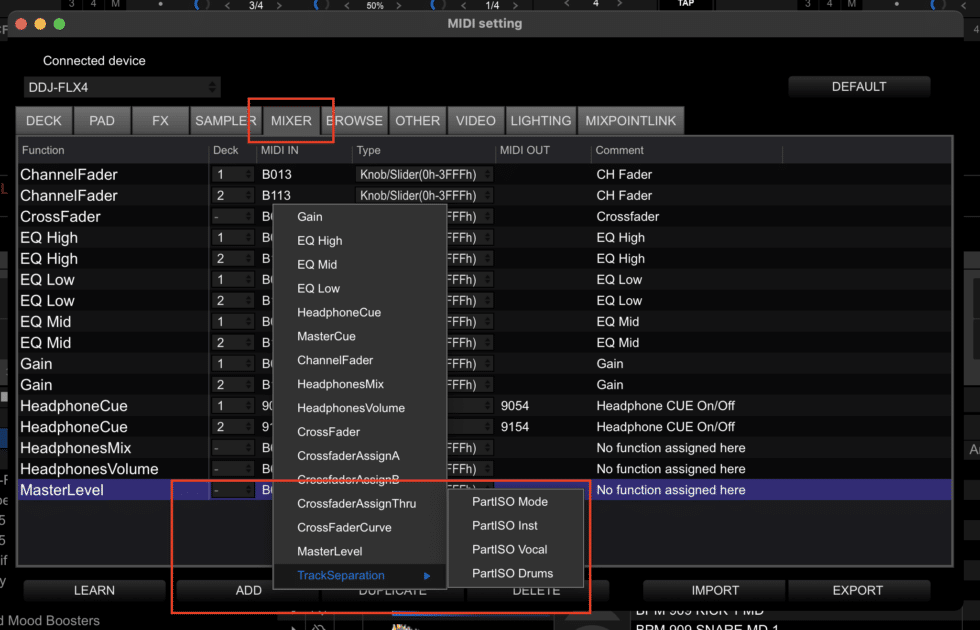
Task: Click the left chevron to decrease the 1/4 value
Action: (x=462, y=4)
